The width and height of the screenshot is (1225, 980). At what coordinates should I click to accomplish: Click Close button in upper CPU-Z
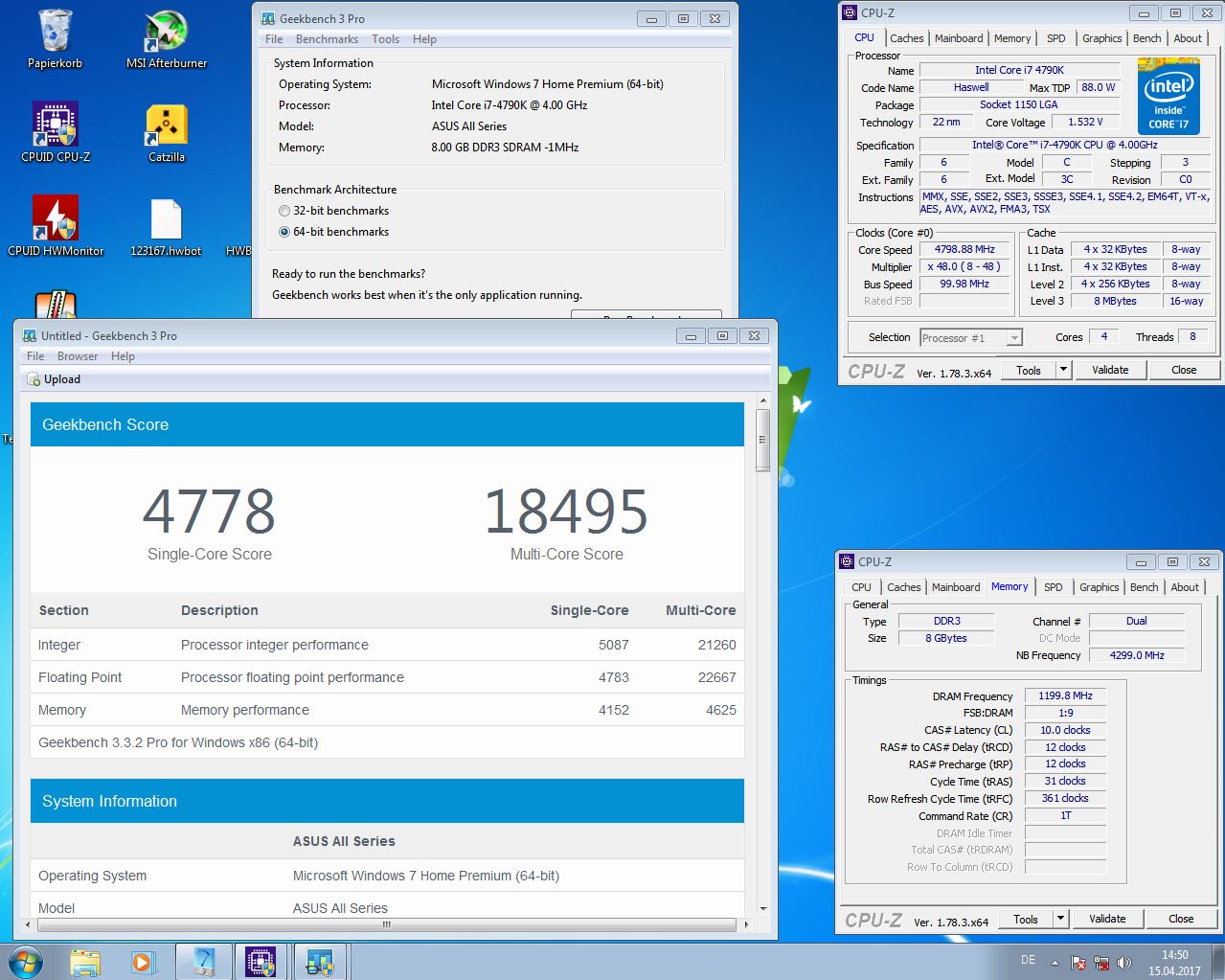click(x=1184, y=370)
